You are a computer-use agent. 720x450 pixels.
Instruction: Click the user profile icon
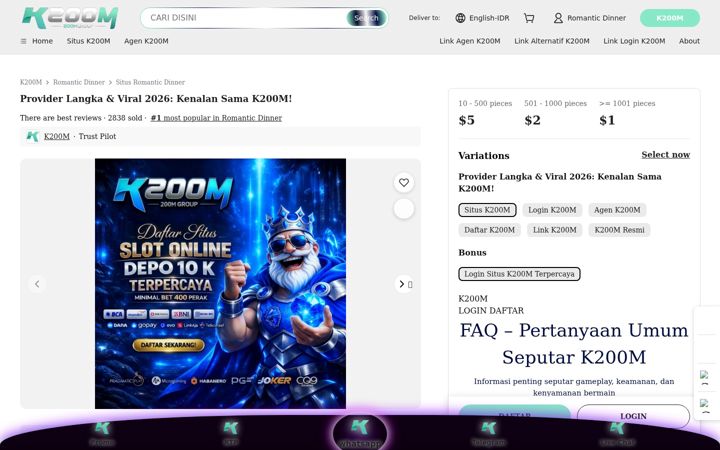558,18
